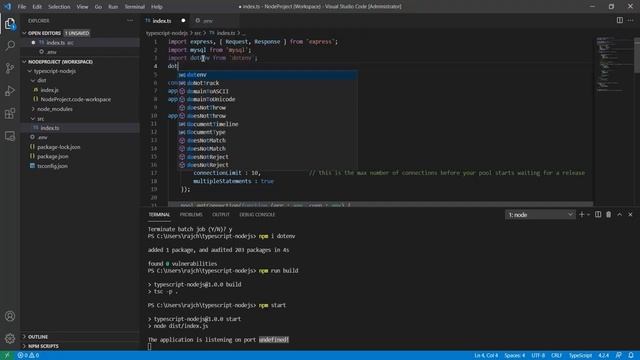Open the Accounts menu icon
This screenshot has width=640, height=360.
(x=10, y=316)
